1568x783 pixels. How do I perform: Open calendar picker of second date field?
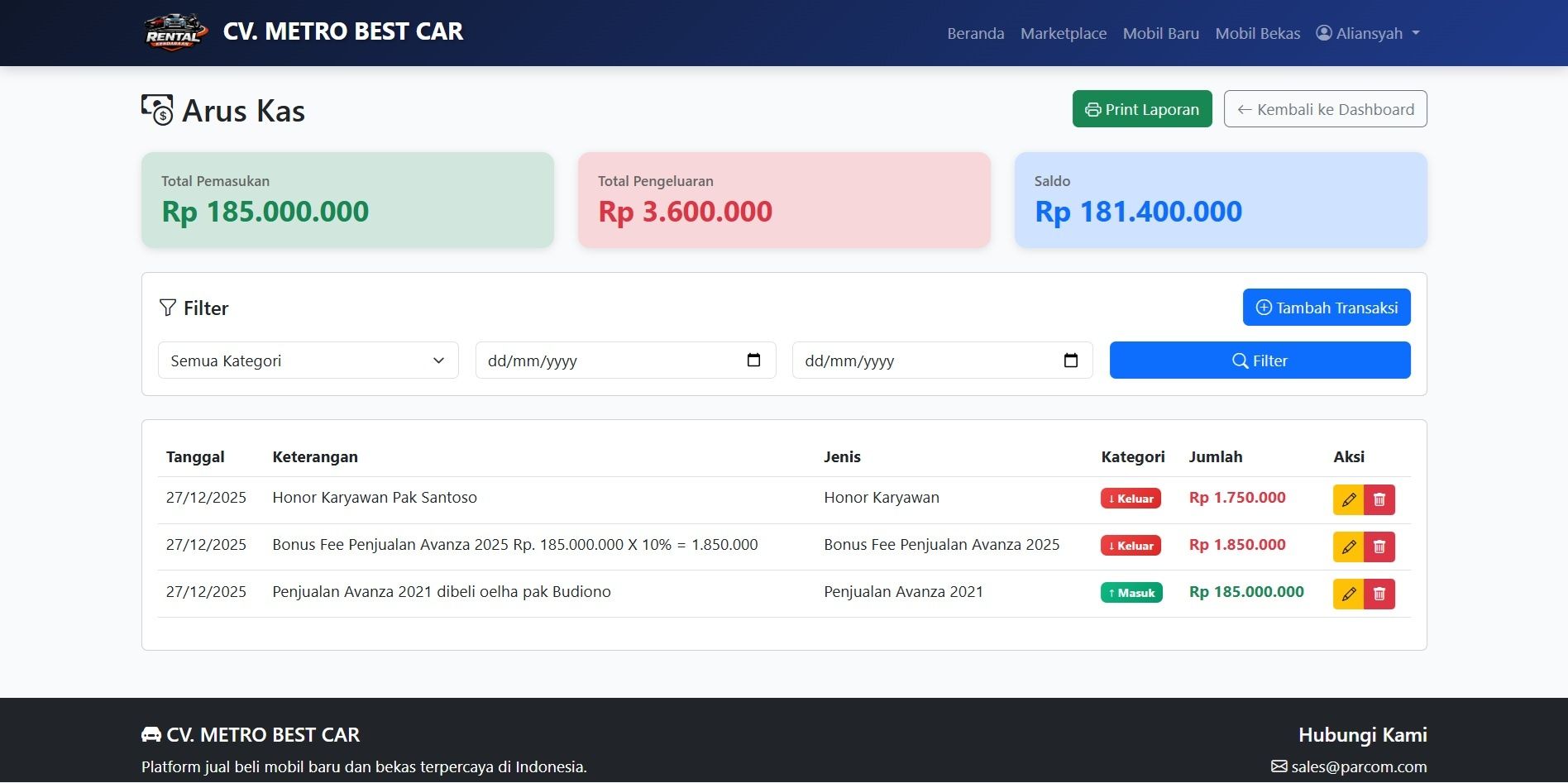pyautogui.click(x=1070, y=360)
